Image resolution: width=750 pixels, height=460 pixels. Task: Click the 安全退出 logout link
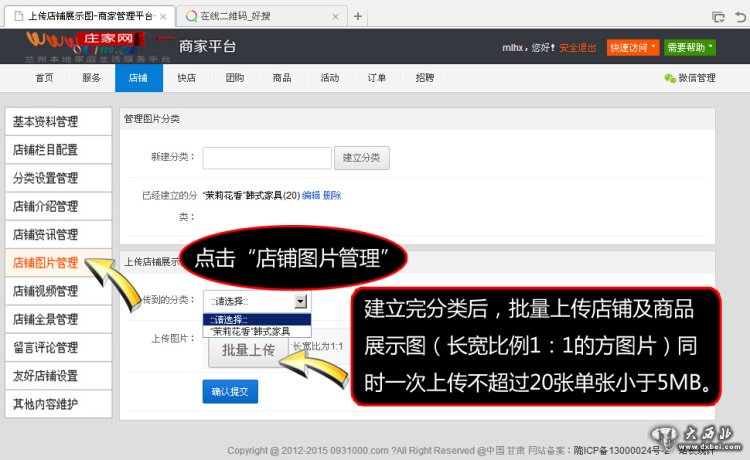point(578,47)
